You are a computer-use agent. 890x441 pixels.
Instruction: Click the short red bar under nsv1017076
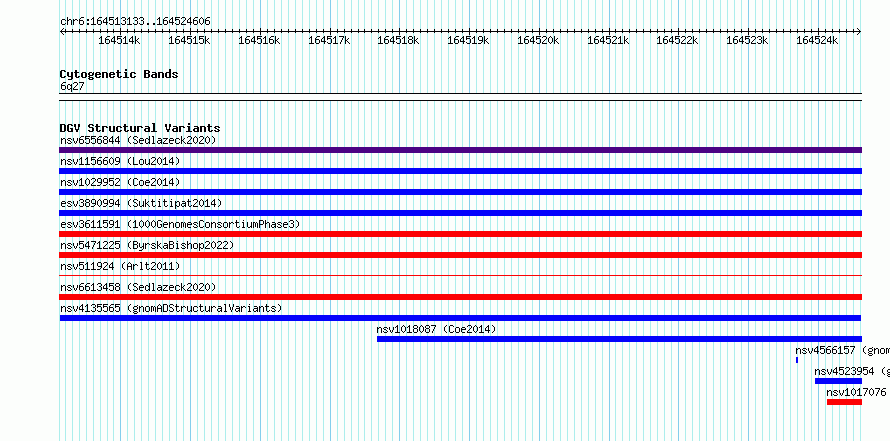(x=844, y=402)
